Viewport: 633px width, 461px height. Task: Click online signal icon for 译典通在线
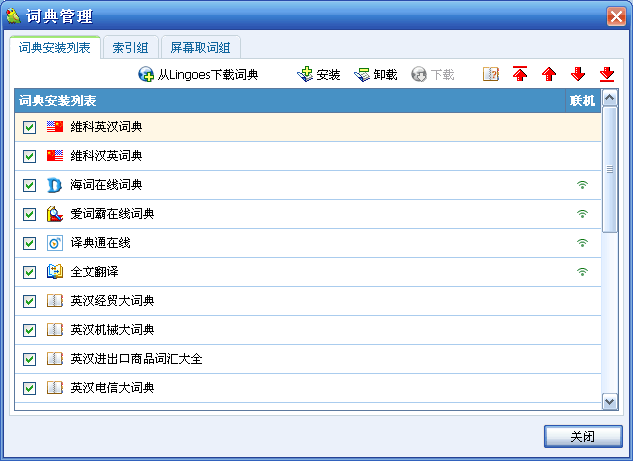[582, 243]
